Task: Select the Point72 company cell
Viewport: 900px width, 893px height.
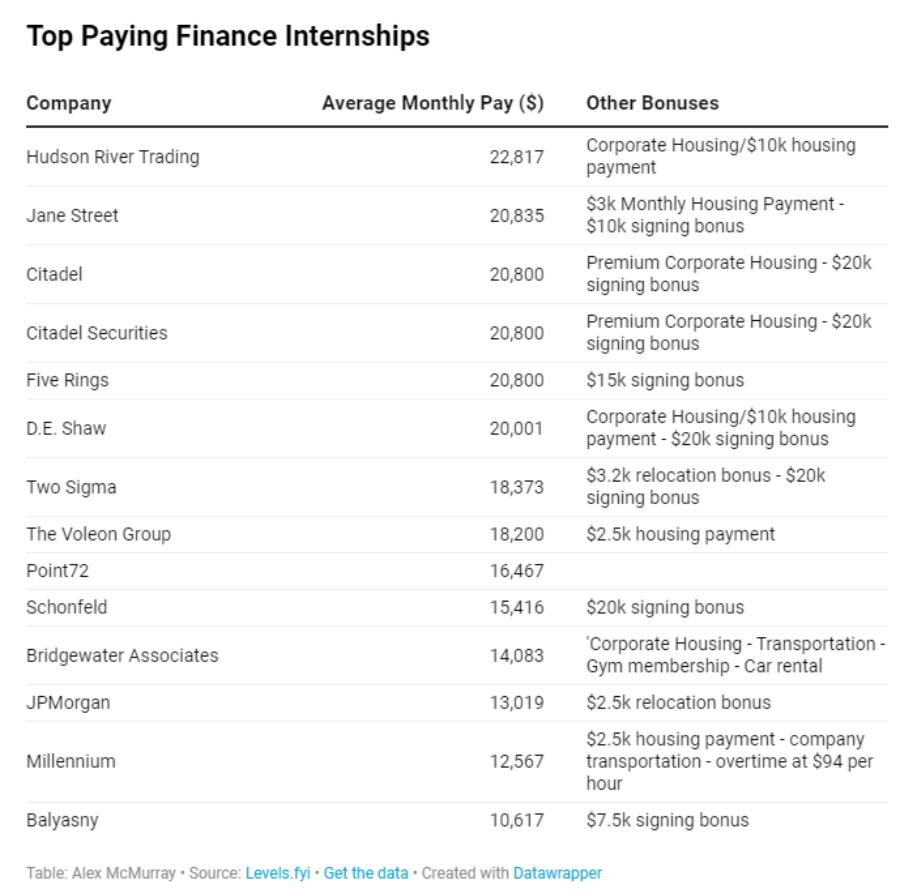Action: click(x=57, y=570)
